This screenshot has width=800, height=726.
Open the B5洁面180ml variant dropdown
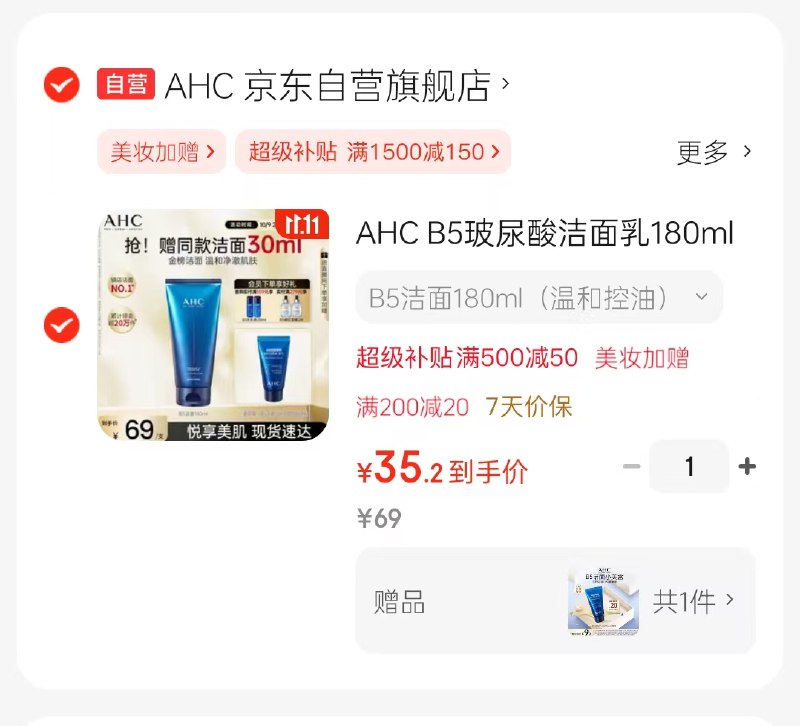(x=539, y=297)
